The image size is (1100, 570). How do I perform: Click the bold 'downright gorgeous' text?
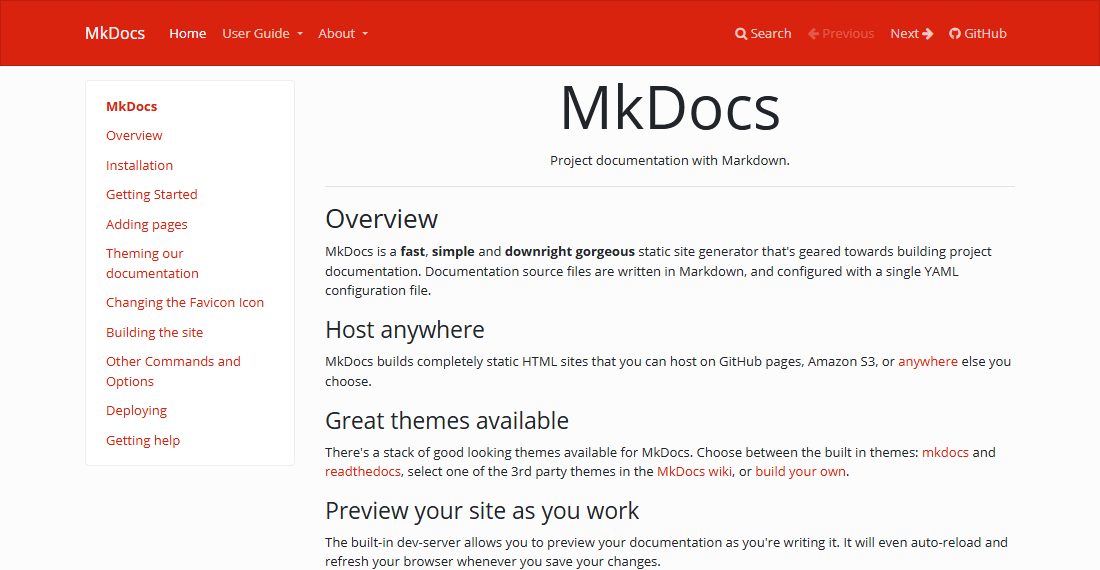pos(570,251)
